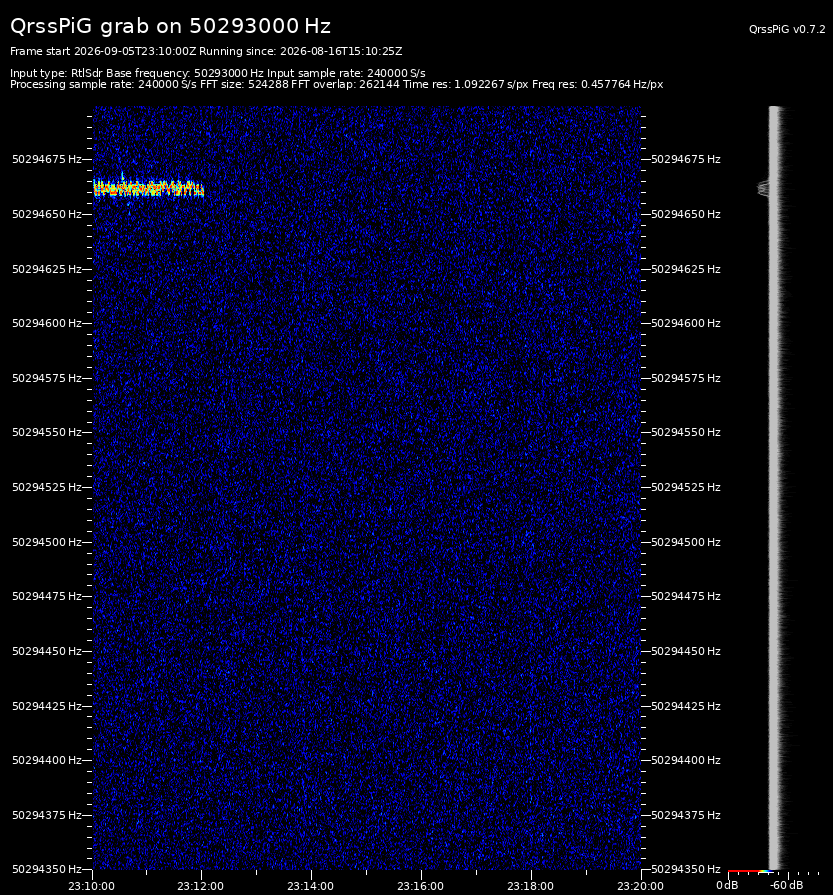The height and width of the screenshot is (895, 833).
Task: Click the QrssPiG v0.7.2 version text
Action: (x=787, y=29)
